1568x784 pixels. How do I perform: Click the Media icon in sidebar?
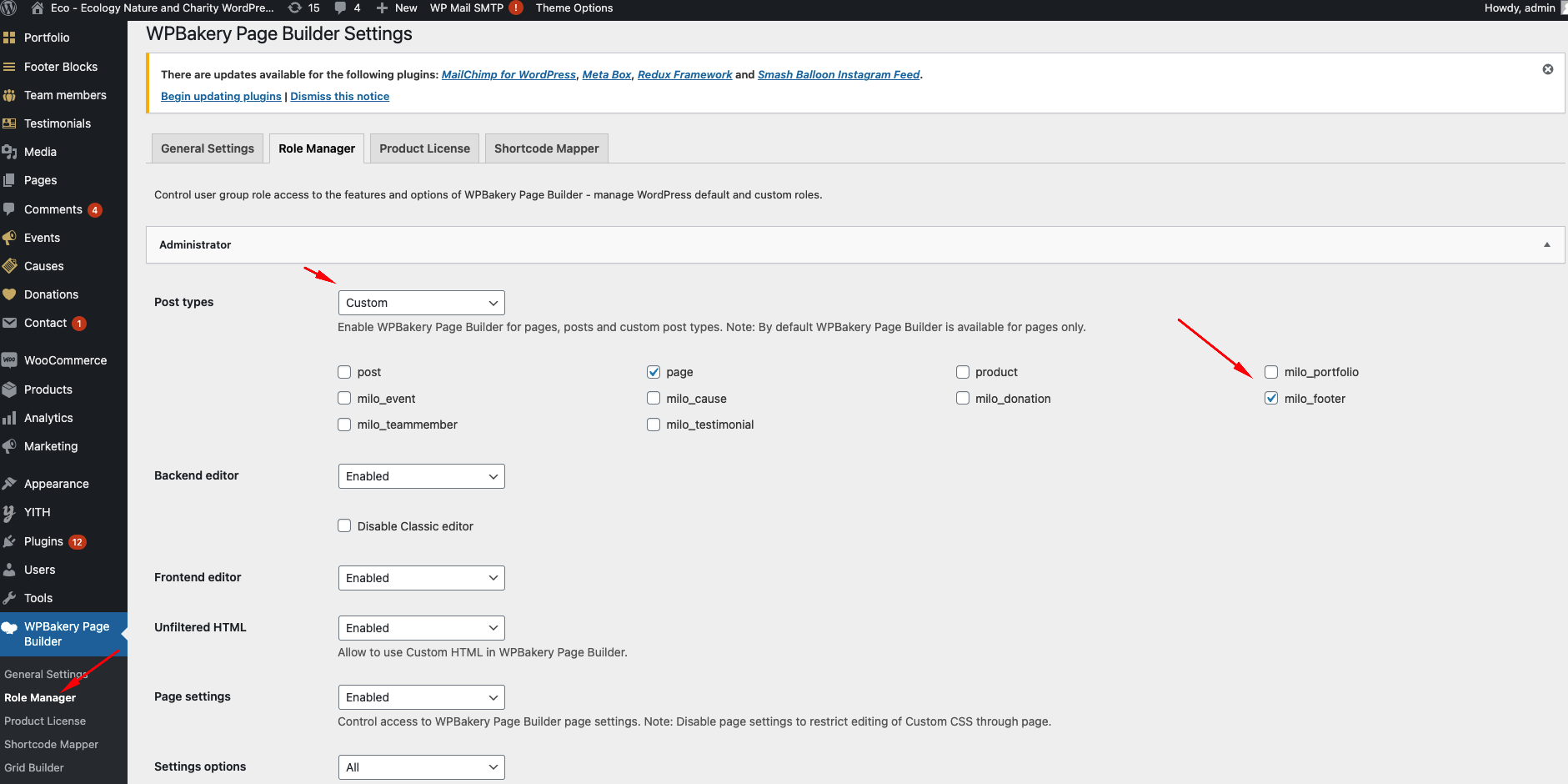(x=9, y=152)
